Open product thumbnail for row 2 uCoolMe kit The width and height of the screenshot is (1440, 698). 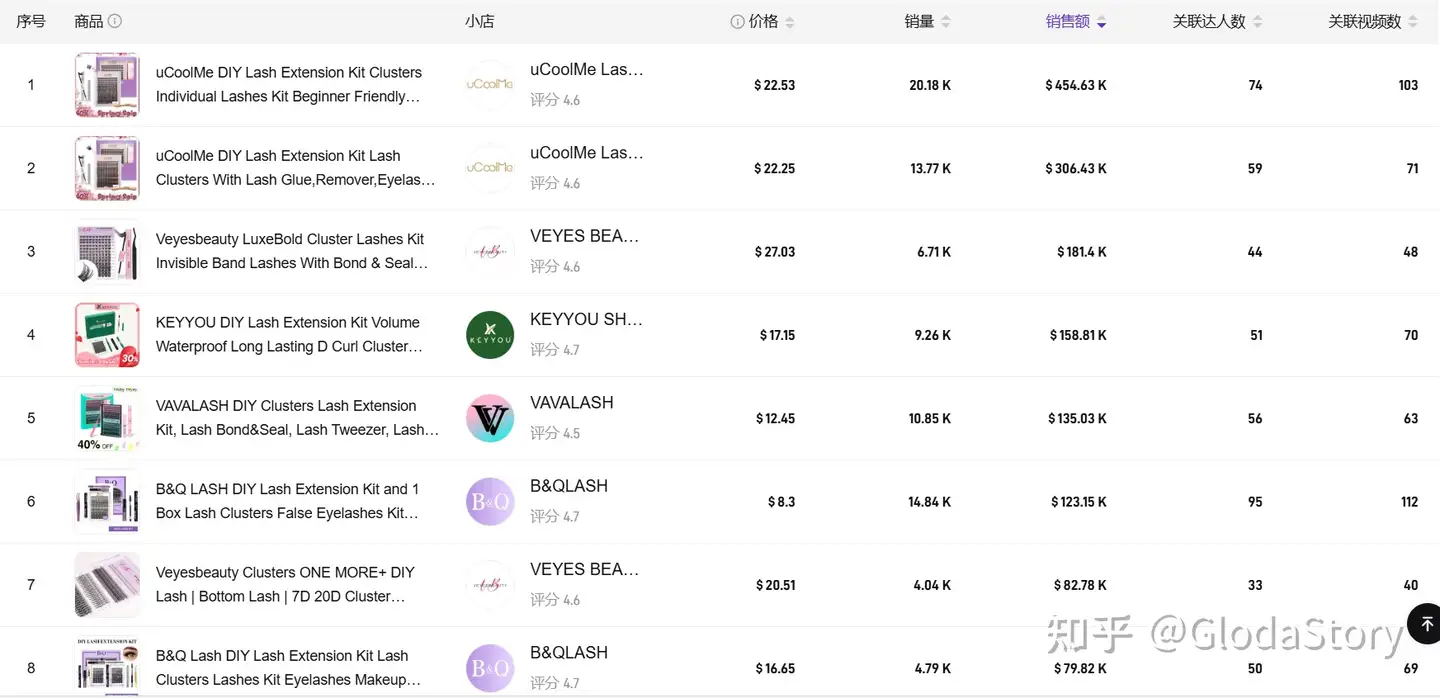tap(107, 168)
